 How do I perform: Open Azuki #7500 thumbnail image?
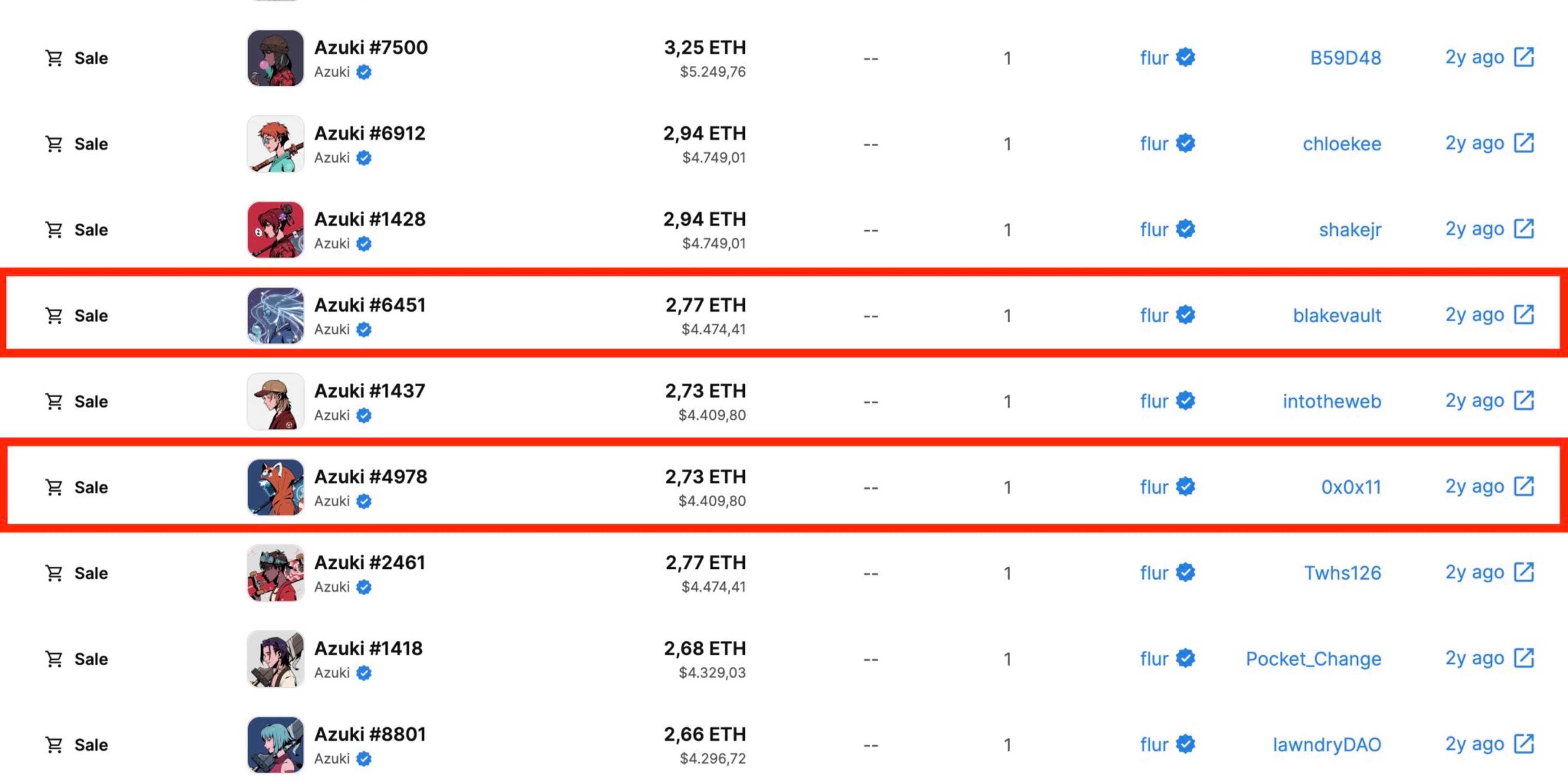point(275,58)
